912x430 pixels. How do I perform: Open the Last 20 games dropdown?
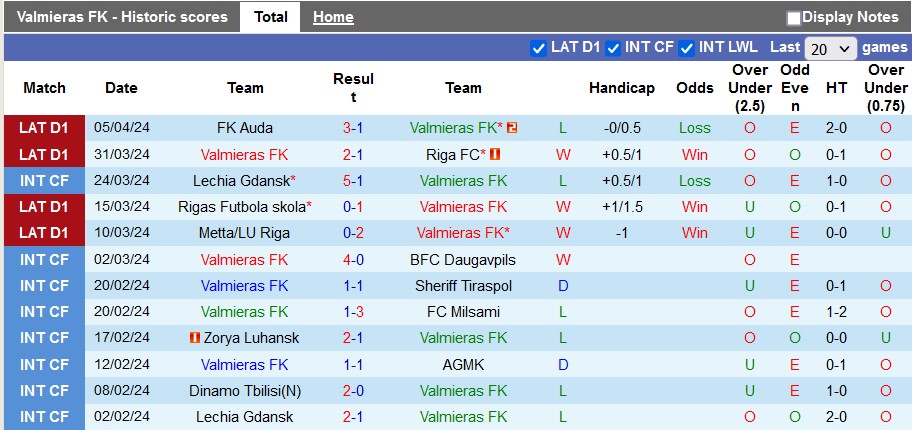tap(830, 48)
